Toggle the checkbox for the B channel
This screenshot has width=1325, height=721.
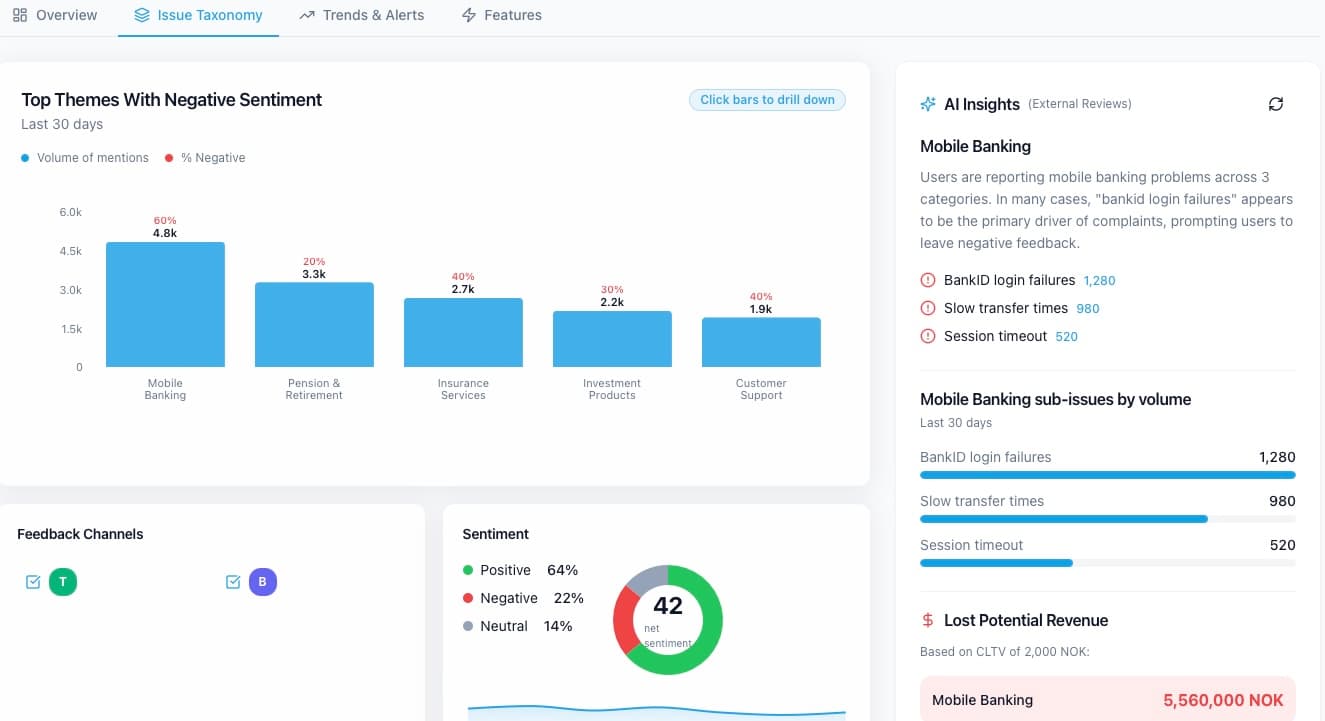tap(233, 581)
